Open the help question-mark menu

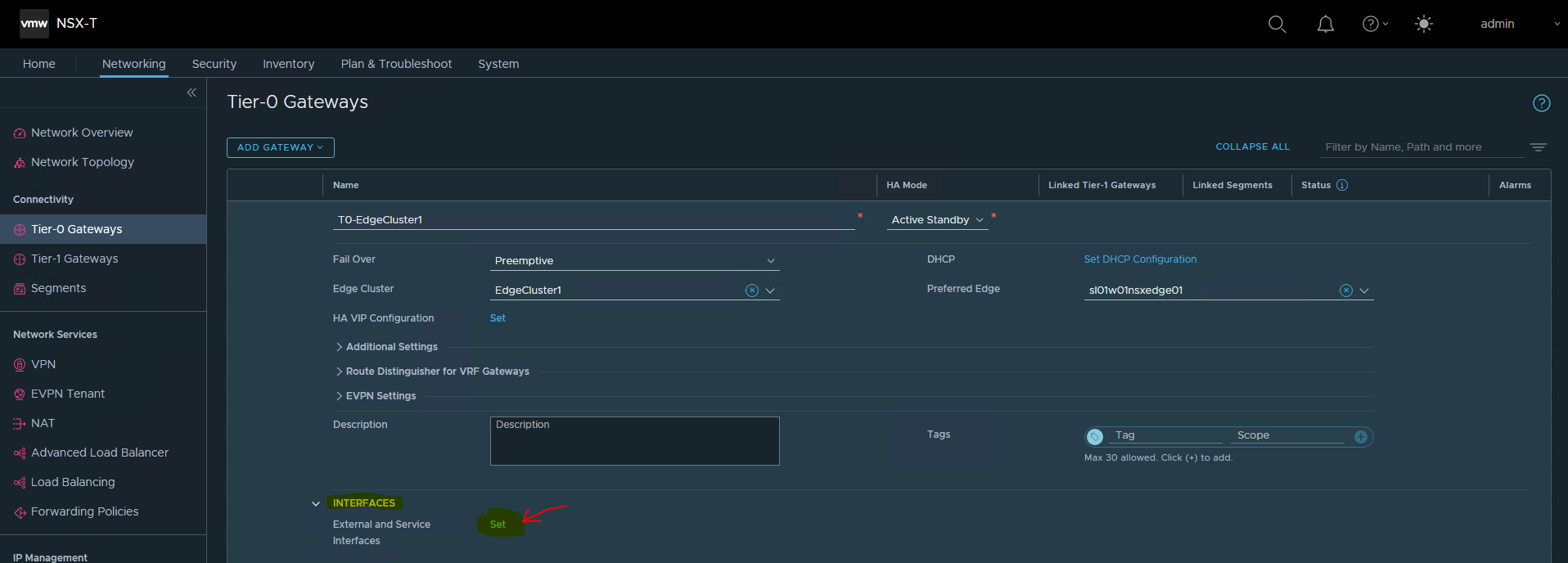click(1374, 24)
